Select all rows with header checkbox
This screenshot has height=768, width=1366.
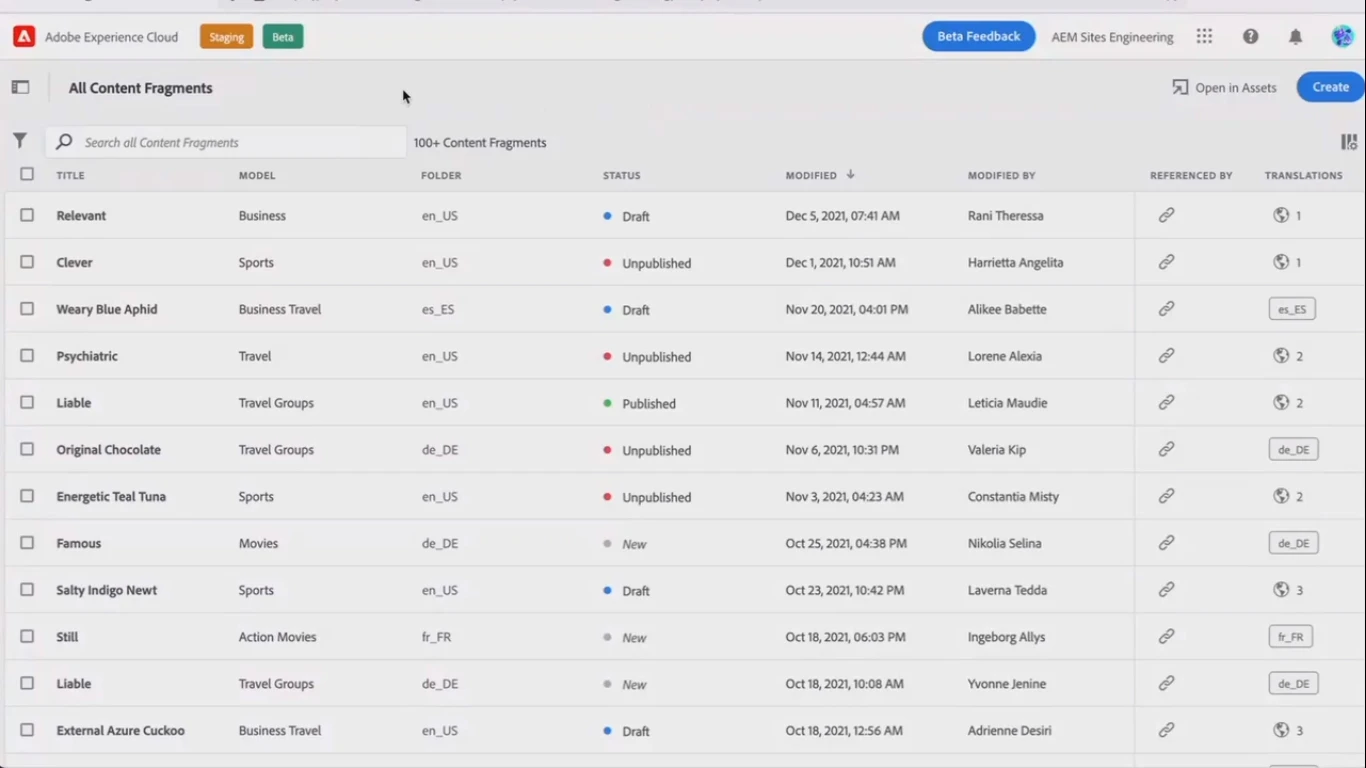click(x=27, y=174)
